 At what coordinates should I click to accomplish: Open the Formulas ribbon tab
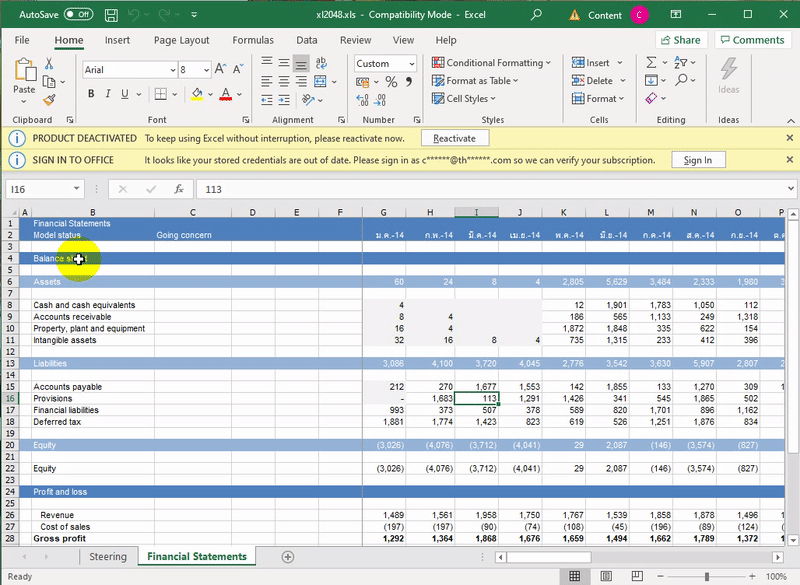(252, 40)
